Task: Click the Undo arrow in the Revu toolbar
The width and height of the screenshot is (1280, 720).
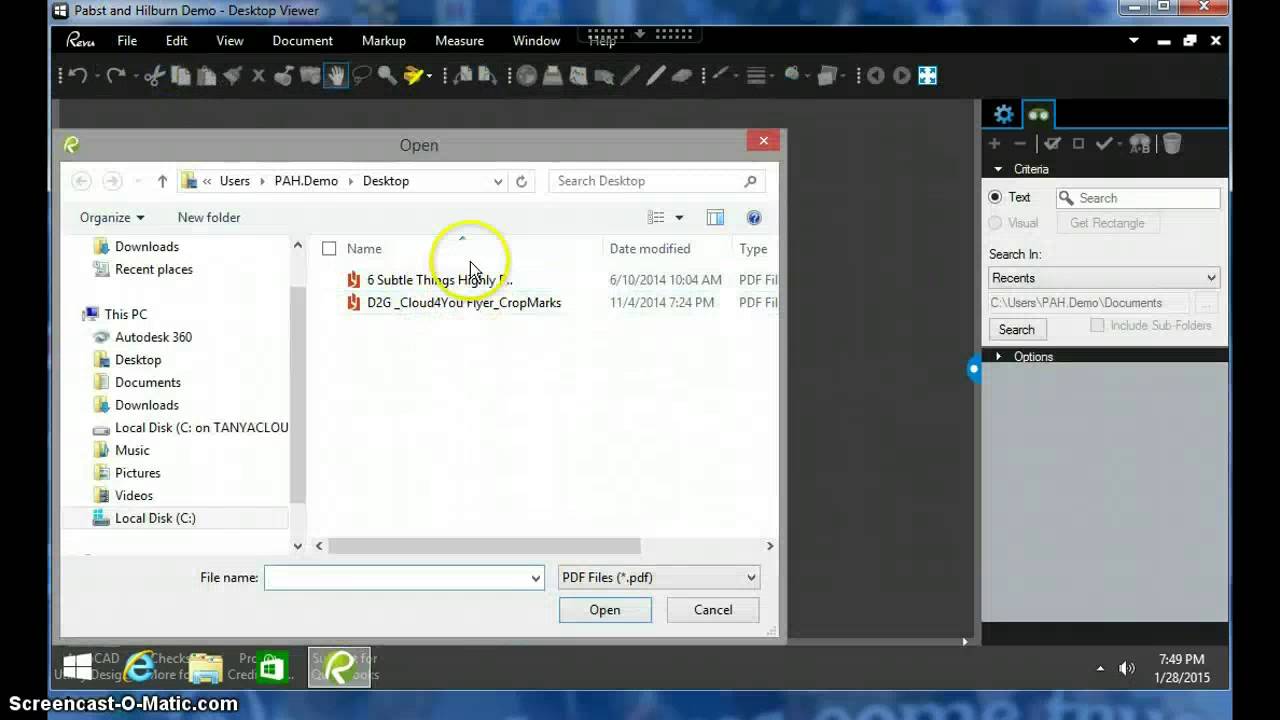Action: (x=78, y=76)
